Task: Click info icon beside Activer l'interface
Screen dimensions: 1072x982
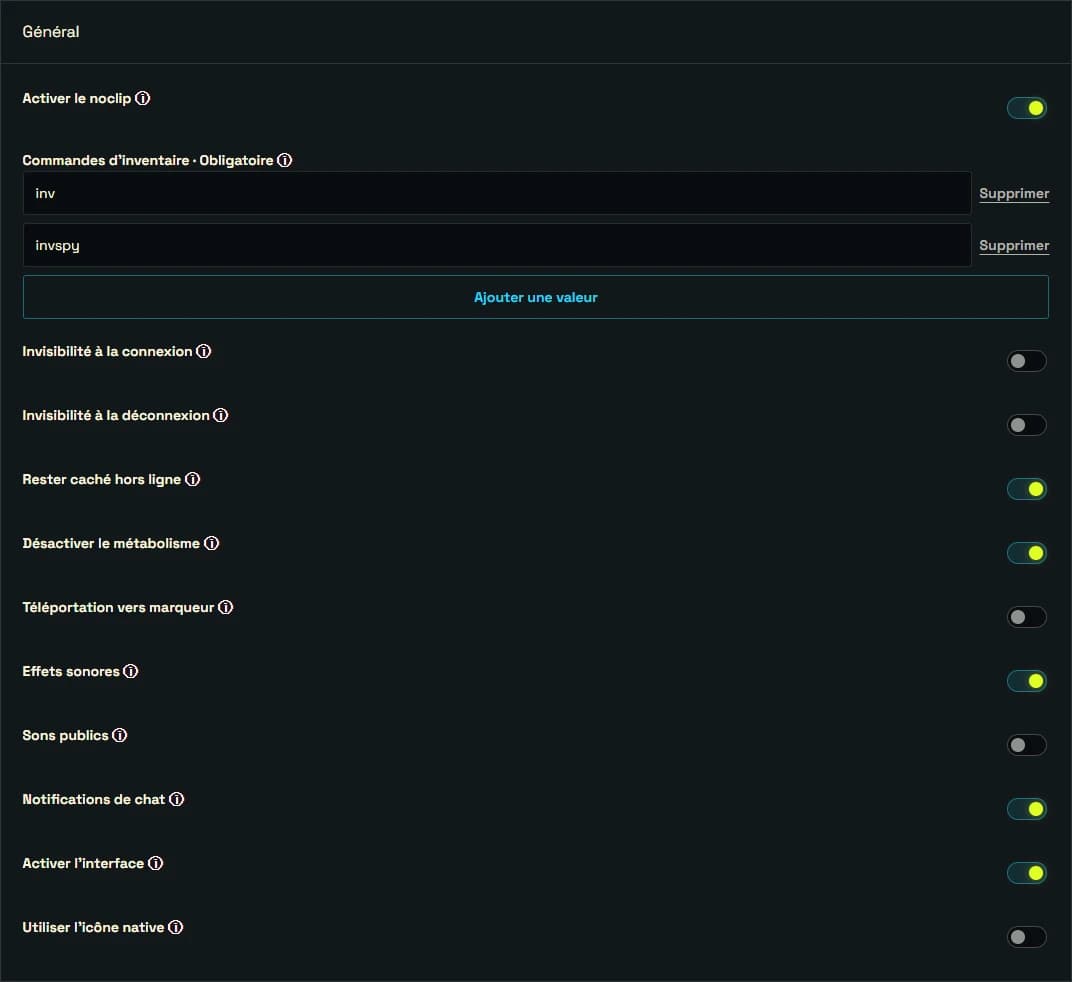Action: pyautogui.click(x=156, y=863)
